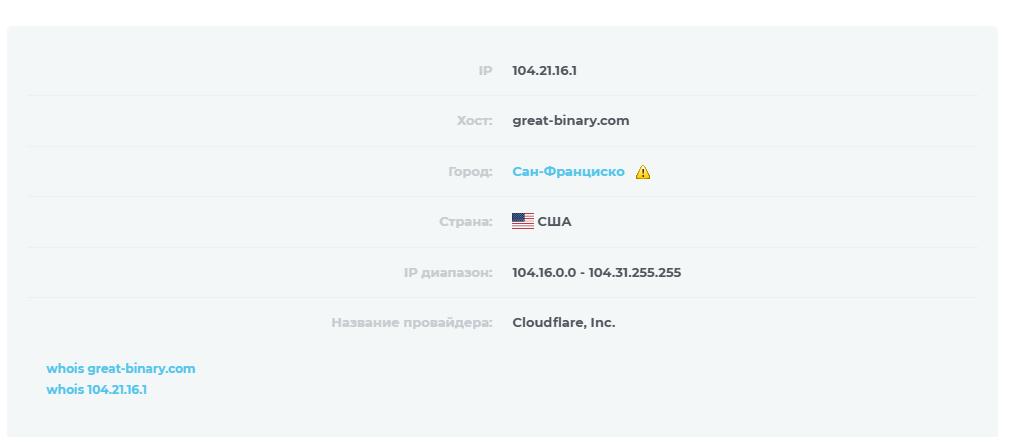
Task: Click the country name США
Action: [555, 222]
